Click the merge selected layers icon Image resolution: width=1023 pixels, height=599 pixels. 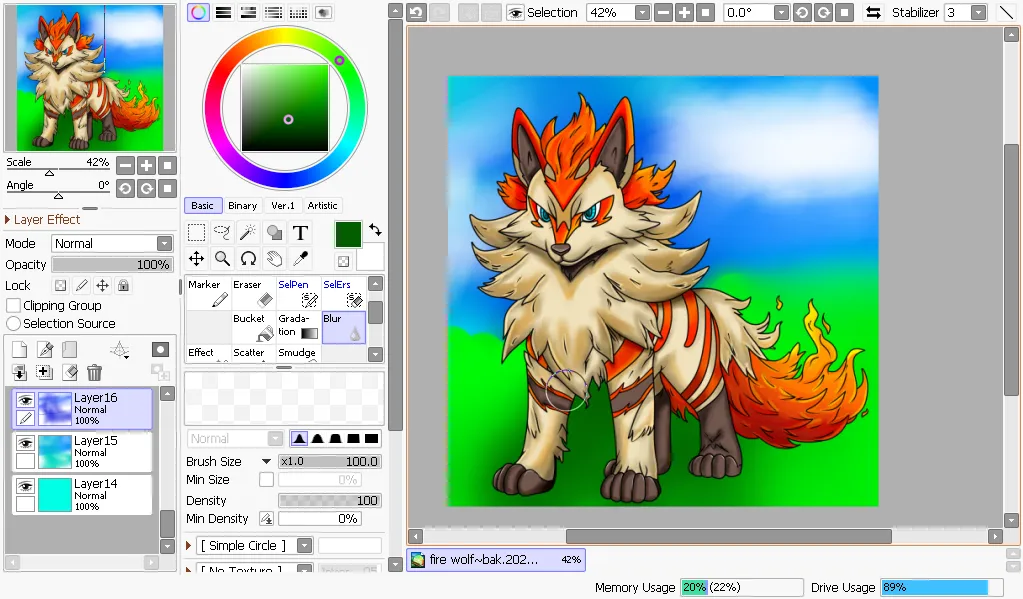44,372
